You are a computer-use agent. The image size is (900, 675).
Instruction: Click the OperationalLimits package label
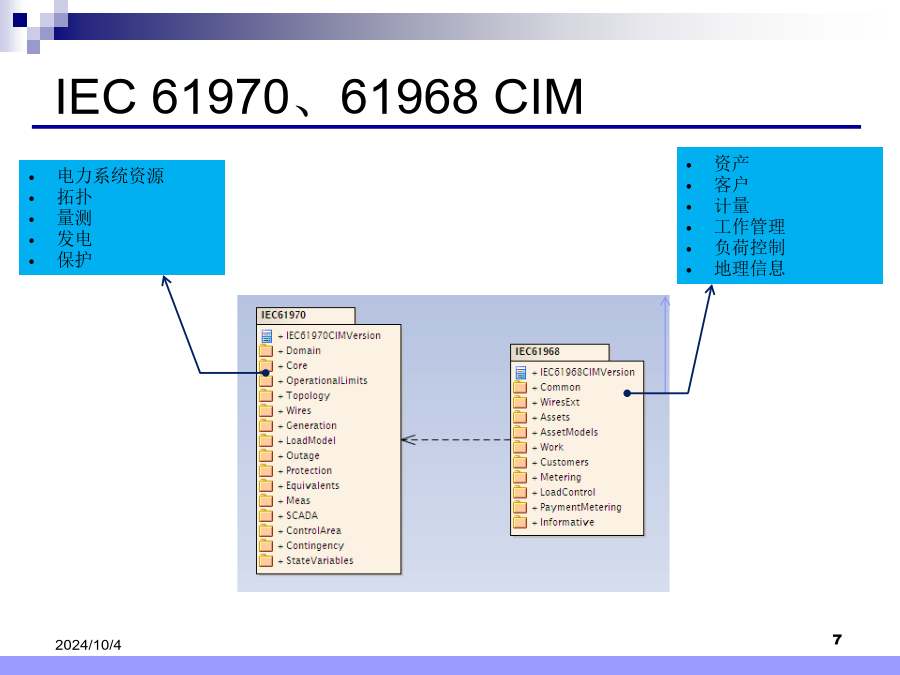[x=326, y=381]
